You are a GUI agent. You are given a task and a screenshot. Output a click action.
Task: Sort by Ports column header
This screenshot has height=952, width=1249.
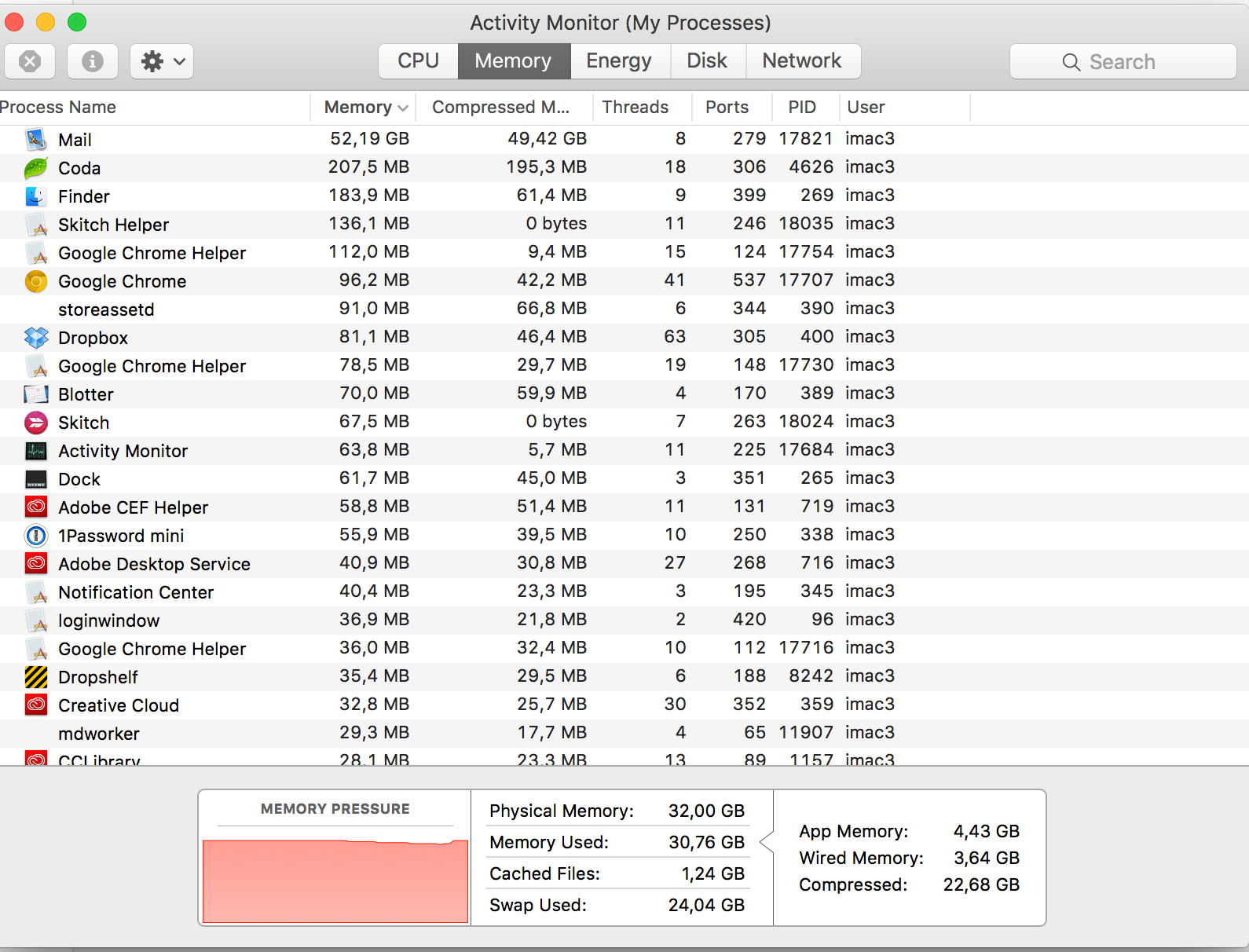pyautogui.click(x=732, y=108)
